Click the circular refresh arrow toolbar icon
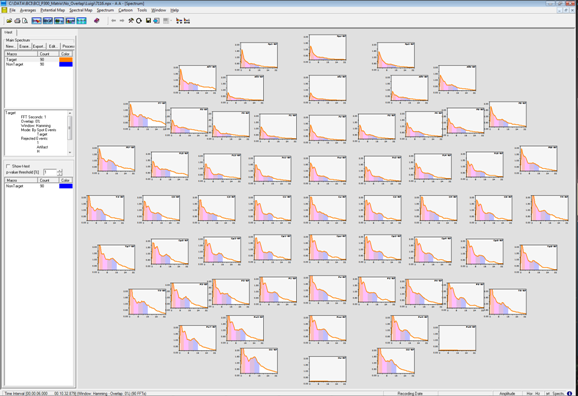The width and height of the screenshot is (578, 396). 139,21
